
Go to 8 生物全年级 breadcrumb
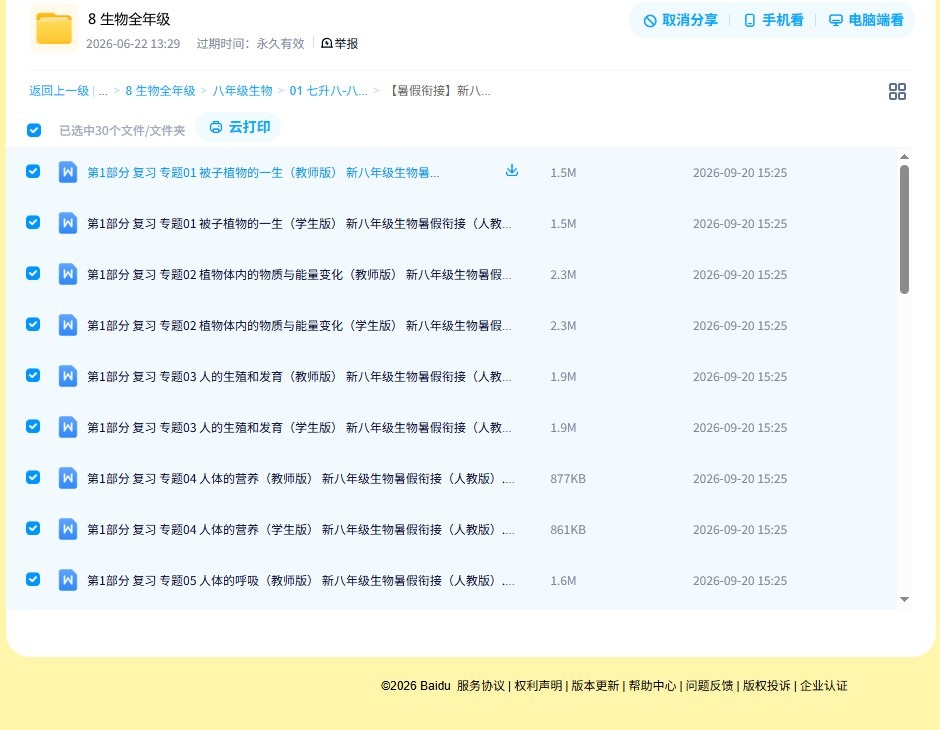(x=160, y=91)
